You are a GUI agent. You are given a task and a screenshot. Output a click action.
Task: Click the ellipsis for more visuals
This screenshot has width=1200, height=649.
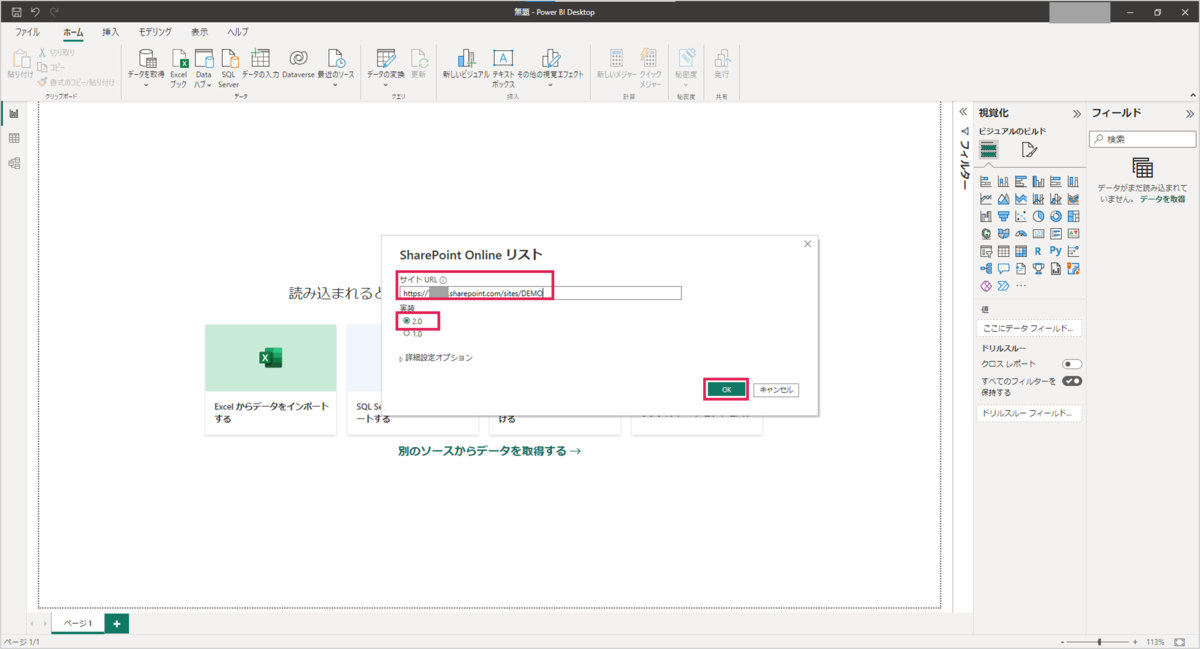(x=1021, y=286)
